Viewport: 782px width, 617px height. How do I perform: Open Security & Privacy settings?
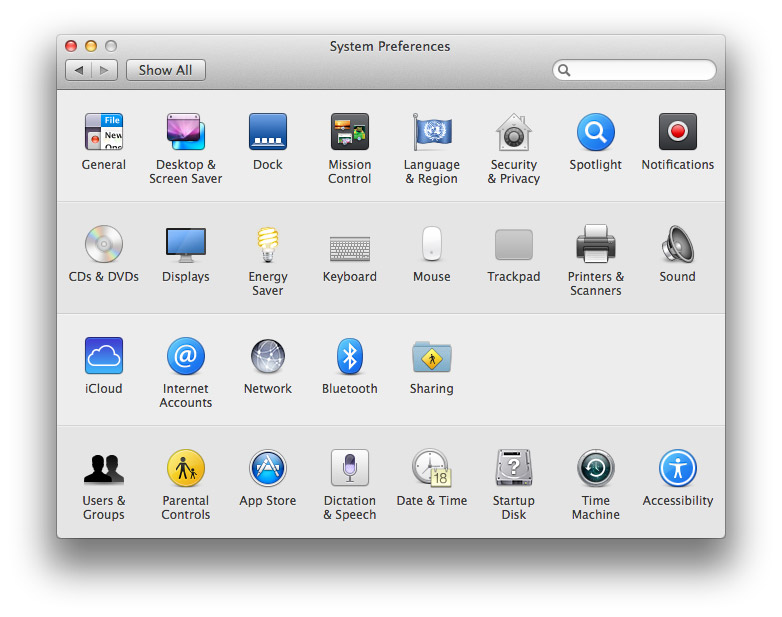514,132
